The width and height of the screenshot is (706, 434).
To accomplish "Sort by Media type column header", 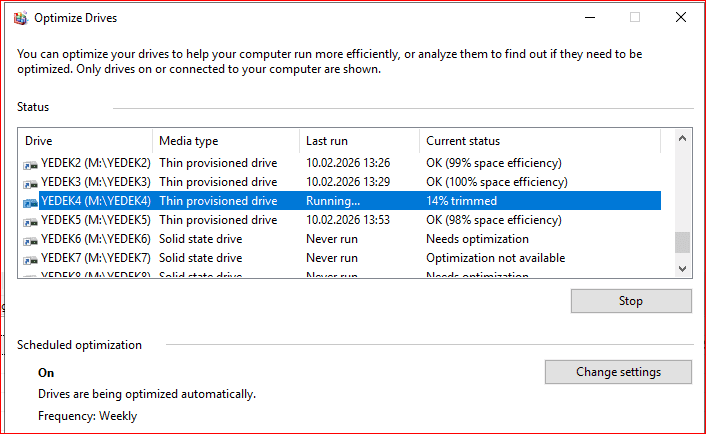I will 225,141.
